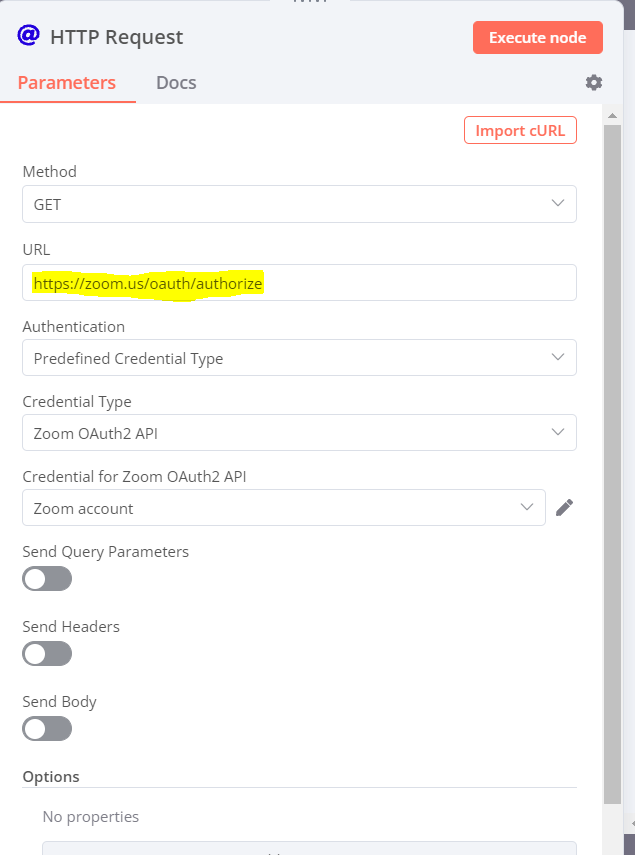This screenshot has height=855, width=635.
Task: Edit Zoom account credential pencil icon
Action: coord(564,508)
